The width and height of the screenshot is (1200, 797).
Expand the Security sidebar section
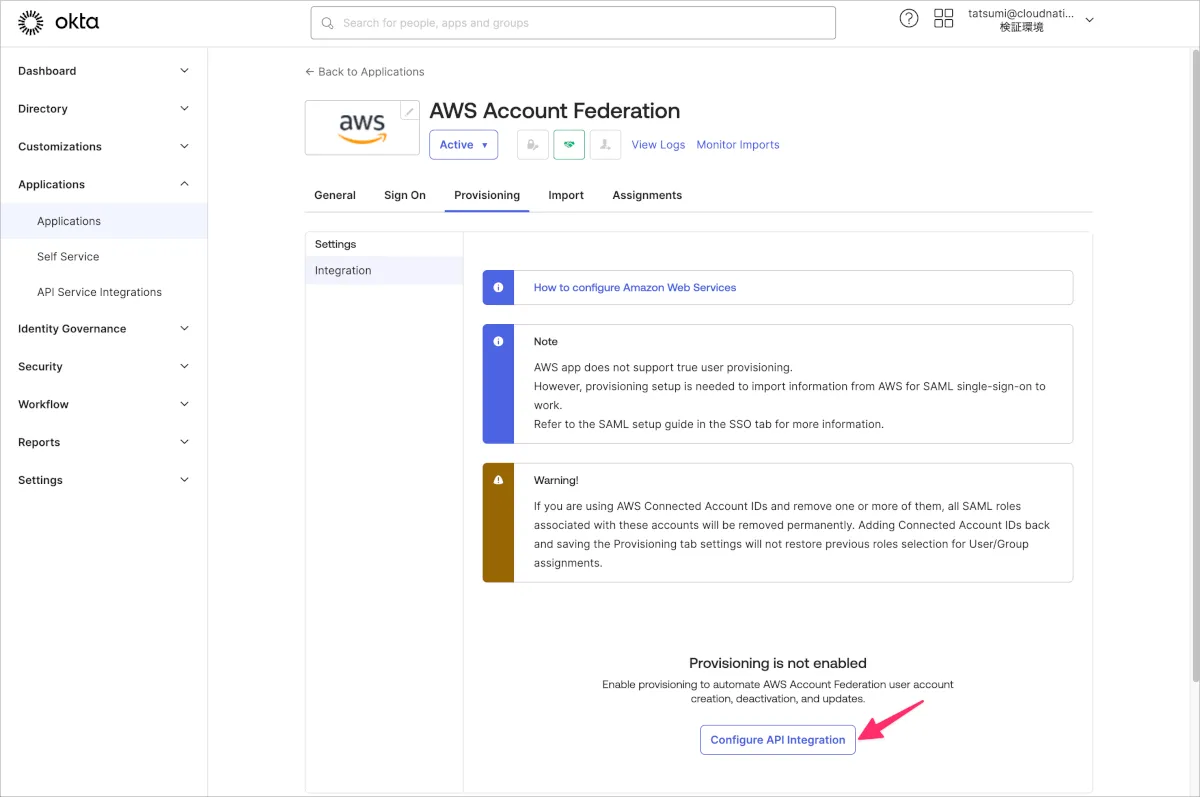(x=103, y=367)
